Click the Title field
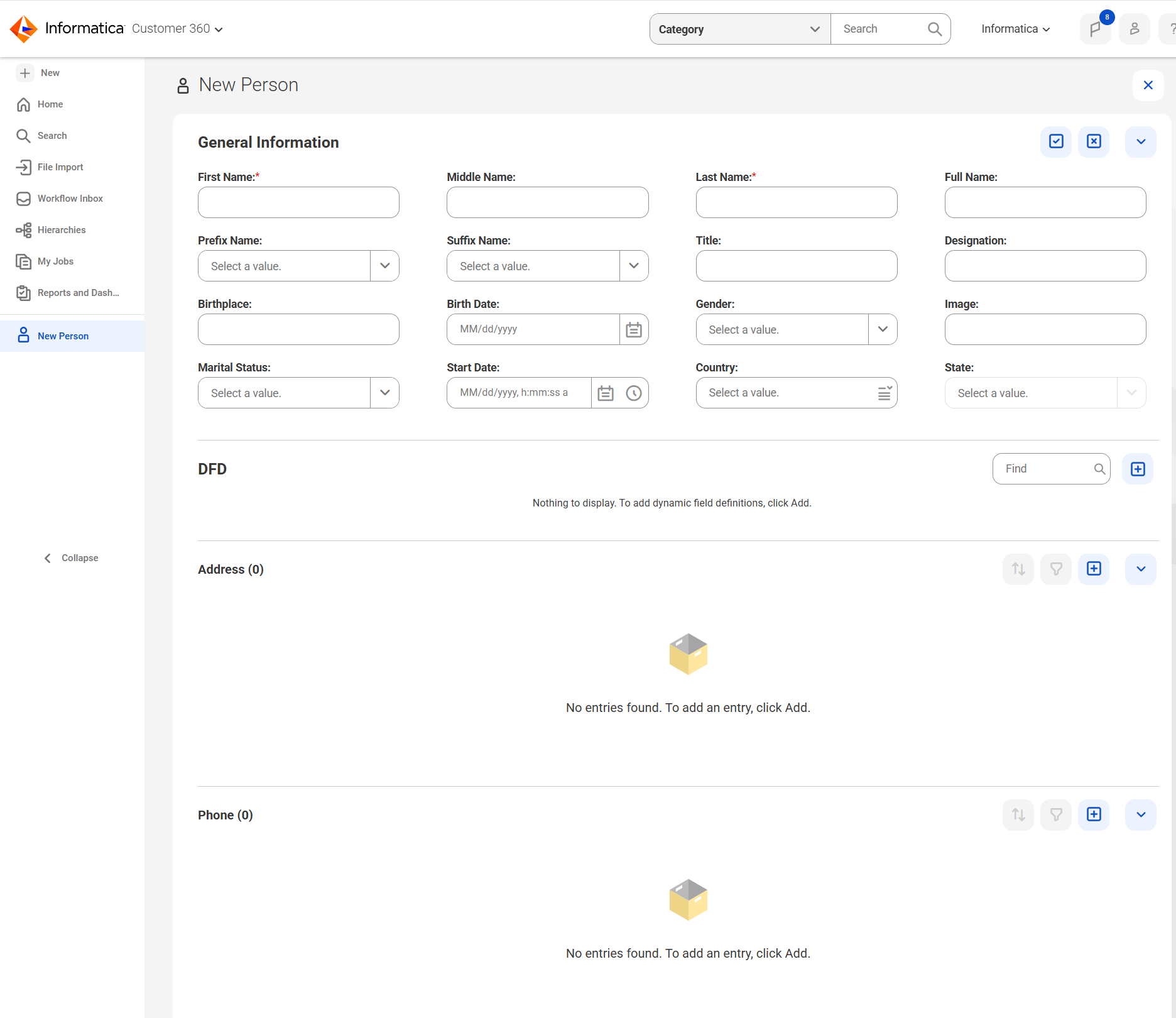The height and width of the screenshot is (1018, 1176). (797, 266)
